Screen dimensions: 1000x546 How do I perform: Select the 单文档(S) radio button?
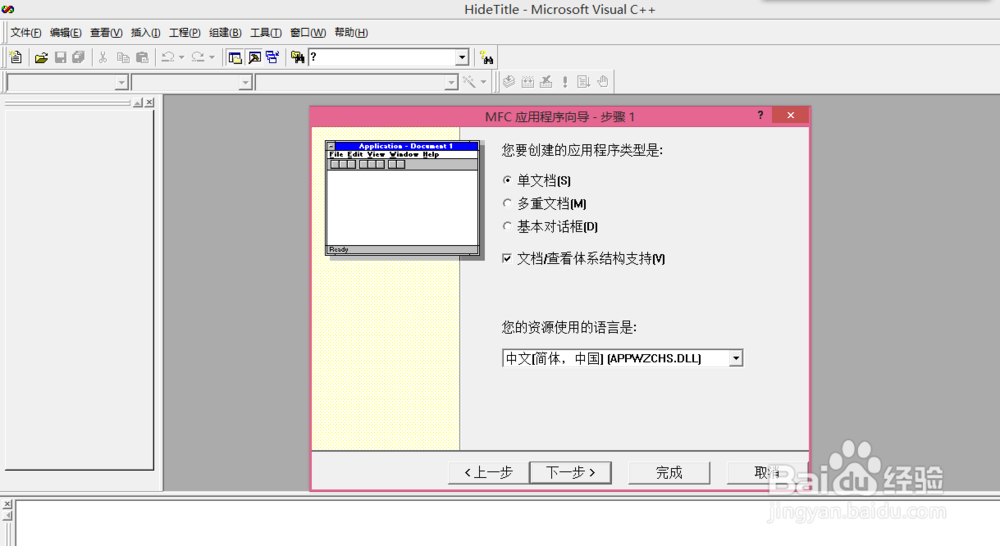click(507, 181)
